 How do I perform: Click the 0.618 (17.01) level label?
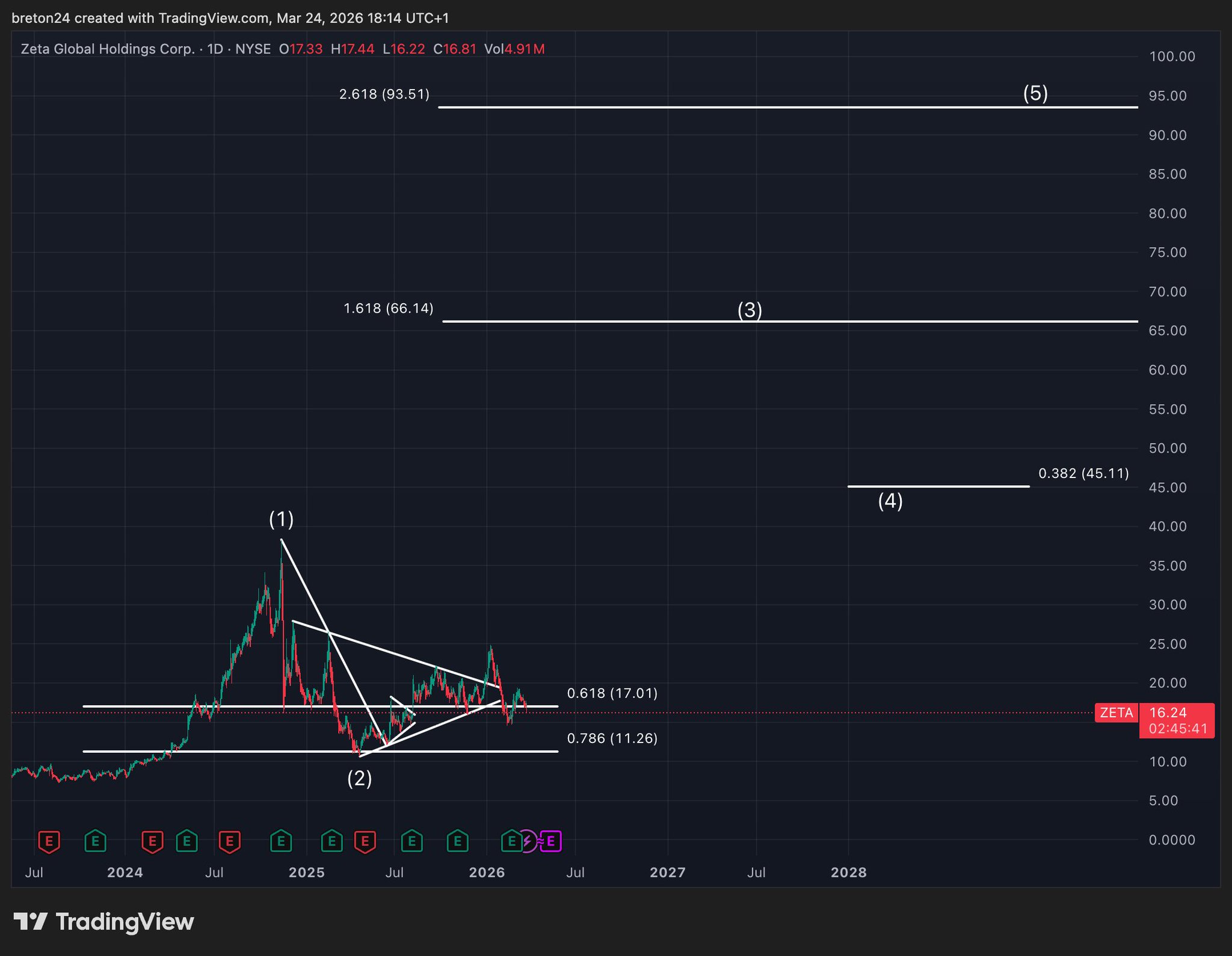coord(612,693)
